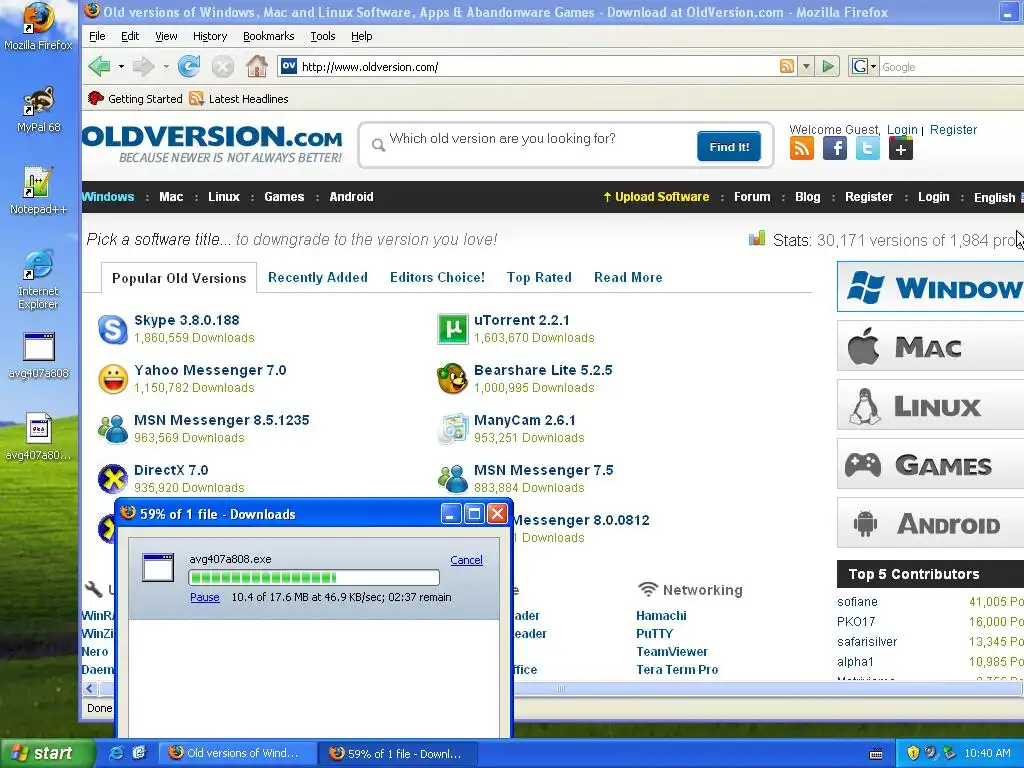Image resolution: width=1024 pixels, height=768 pixels.
Task: Click the Bearshare Lite bear icon
Action: pyautogui.click(x=453, y=379)
